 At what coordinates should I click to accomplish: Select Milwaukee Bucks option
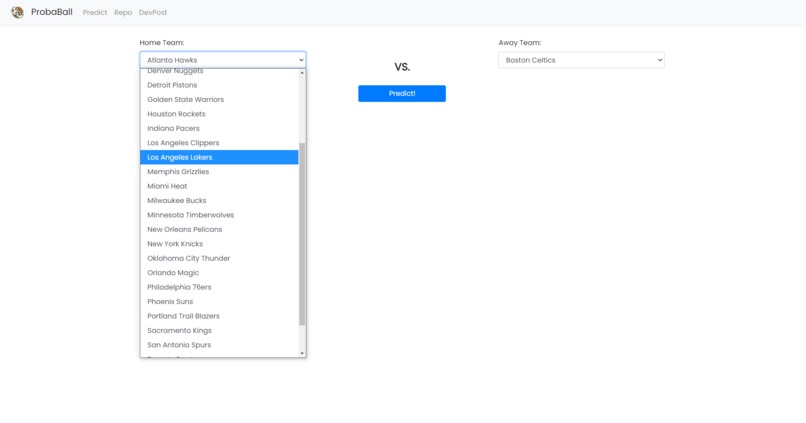(x=219, y=200)
